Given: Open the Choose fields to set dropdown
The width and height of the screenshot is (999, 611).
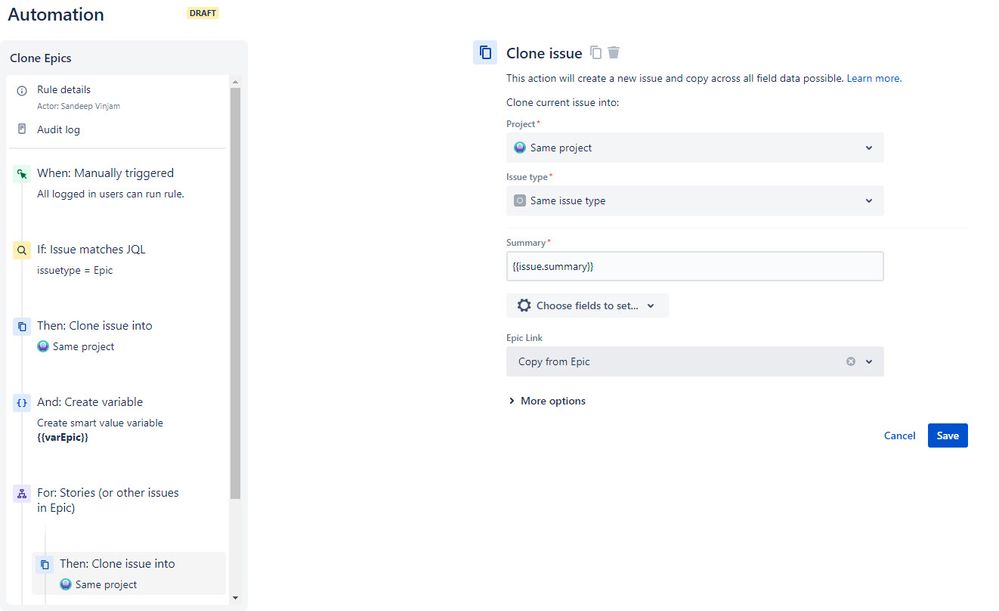Looking at the screenshot, I should 587,306.
